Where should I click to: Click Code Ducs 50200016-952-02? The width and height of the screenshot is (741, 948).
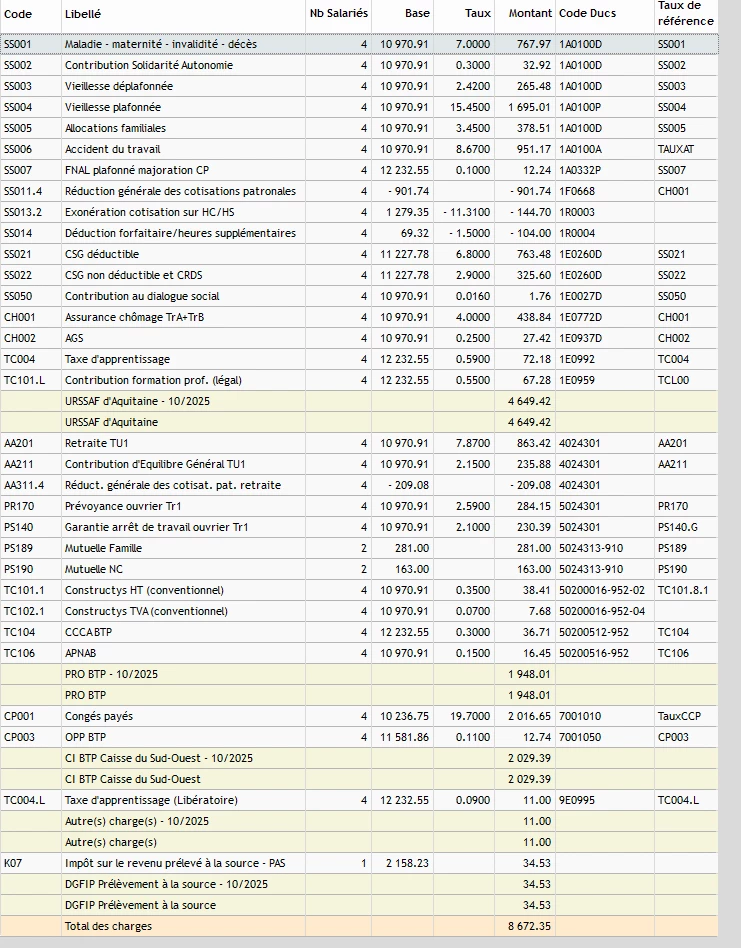coord(602,591)
